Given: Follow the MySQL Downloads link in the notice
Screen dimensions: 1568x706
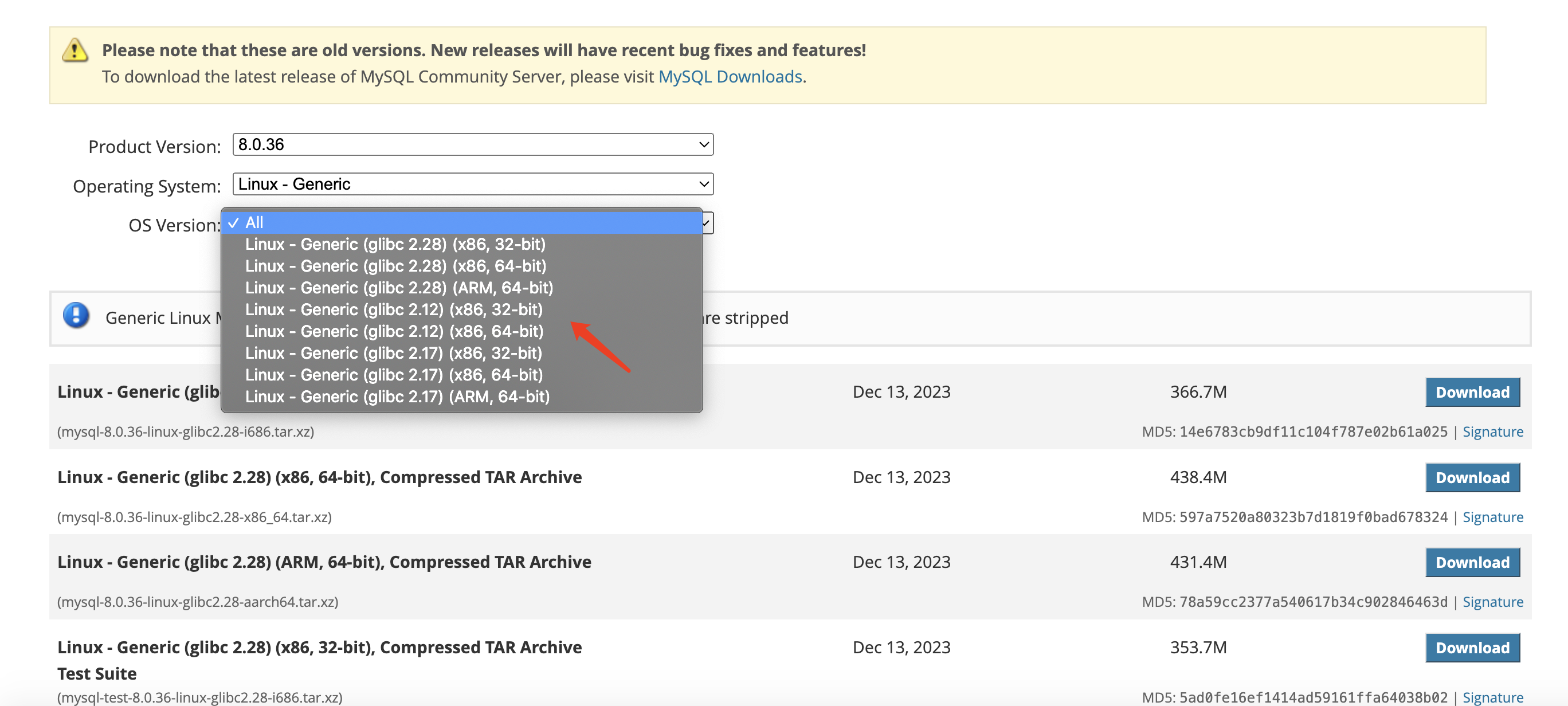Looking at the screenshot, I should coord(730,77).
